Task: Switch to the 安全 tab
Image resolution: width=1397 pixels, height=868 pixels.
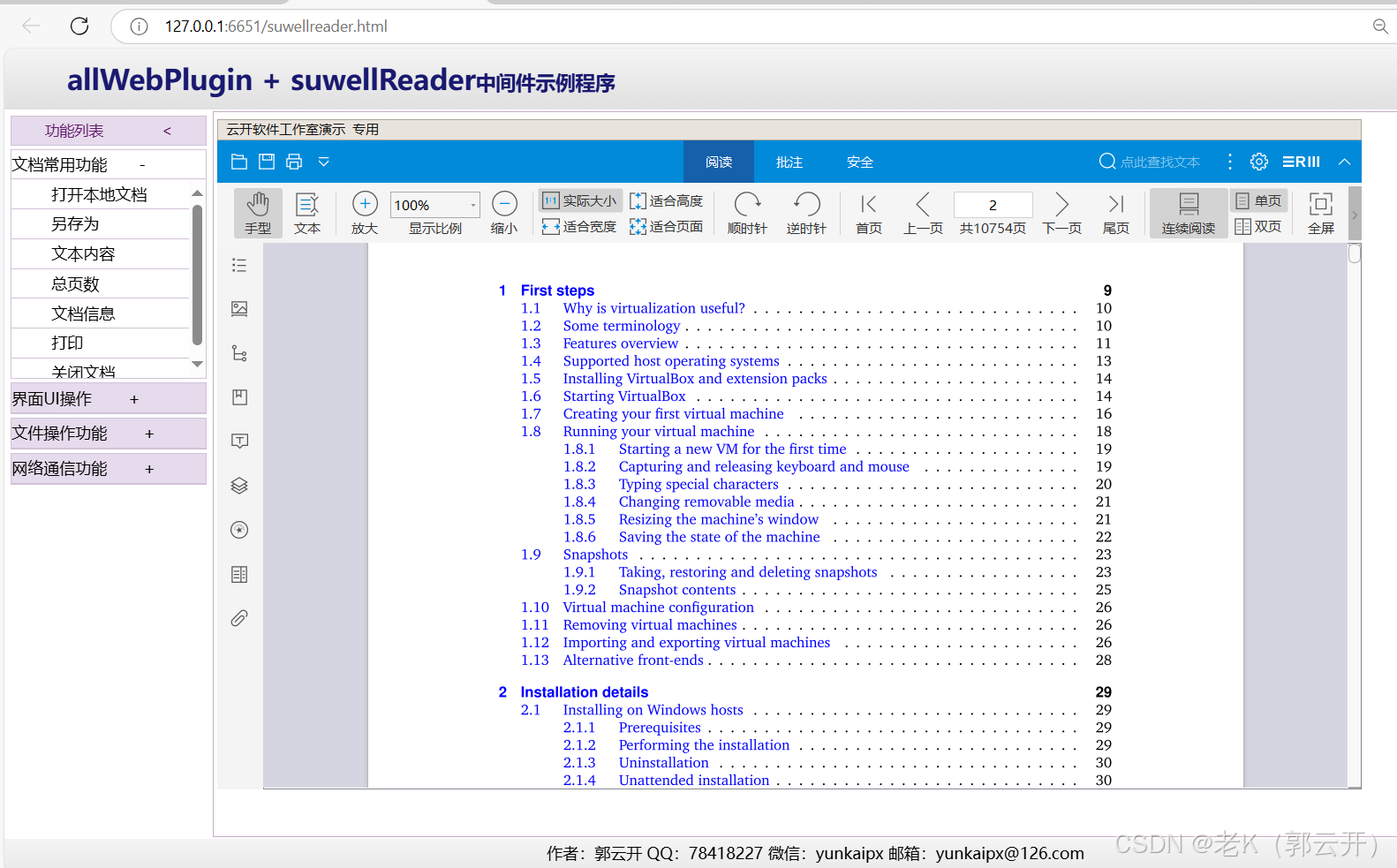Action: [860, 162]
